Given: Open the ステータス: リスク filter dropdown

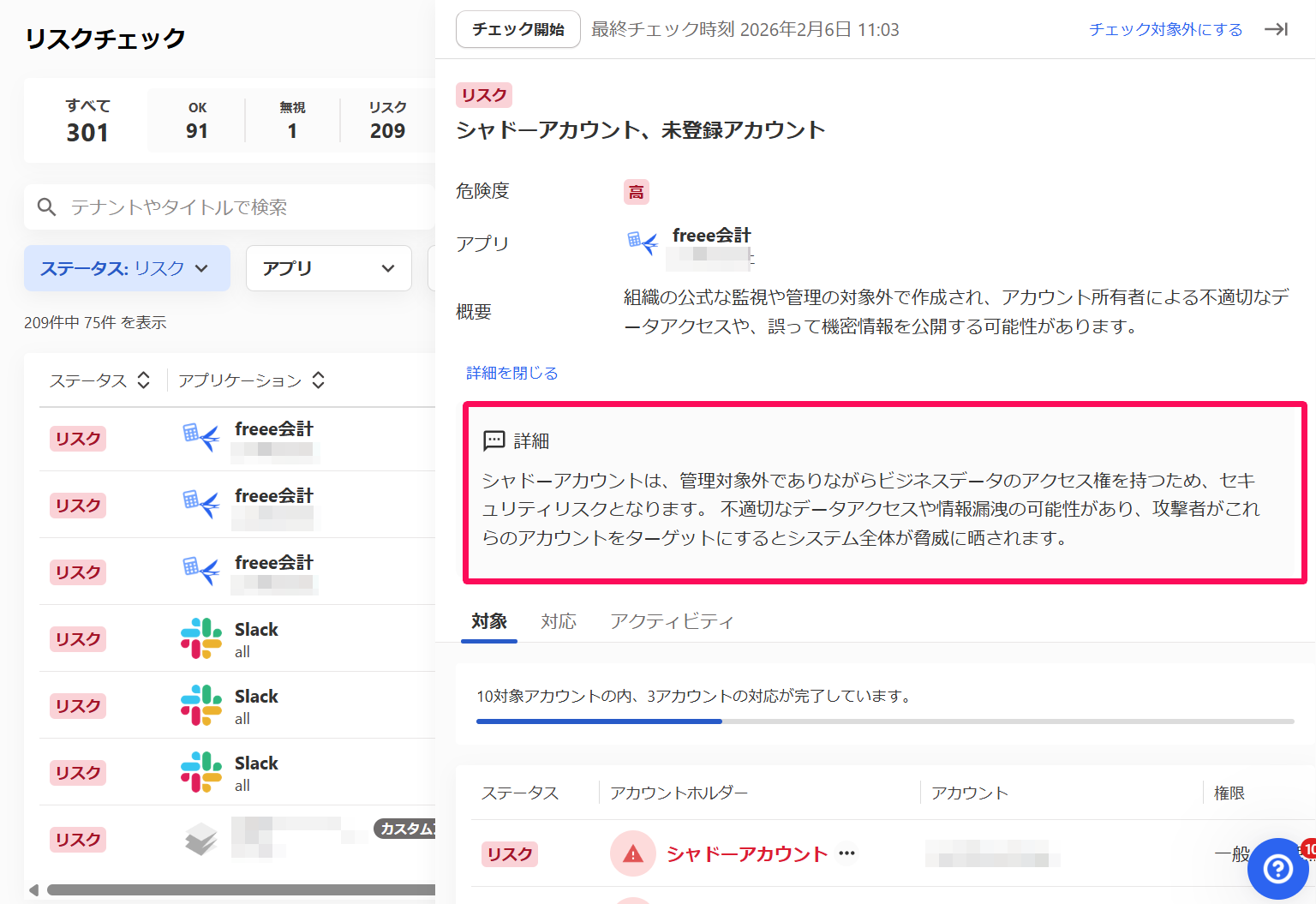Looking at the screenshot, I should click(x=127, y=268).
